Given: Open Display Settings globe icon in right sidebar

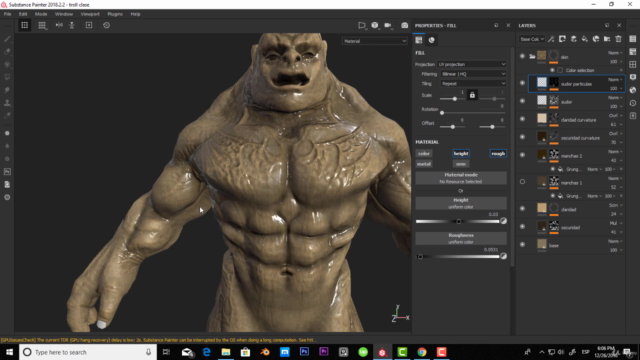Looking at the screenshot, I should (633, 90).
